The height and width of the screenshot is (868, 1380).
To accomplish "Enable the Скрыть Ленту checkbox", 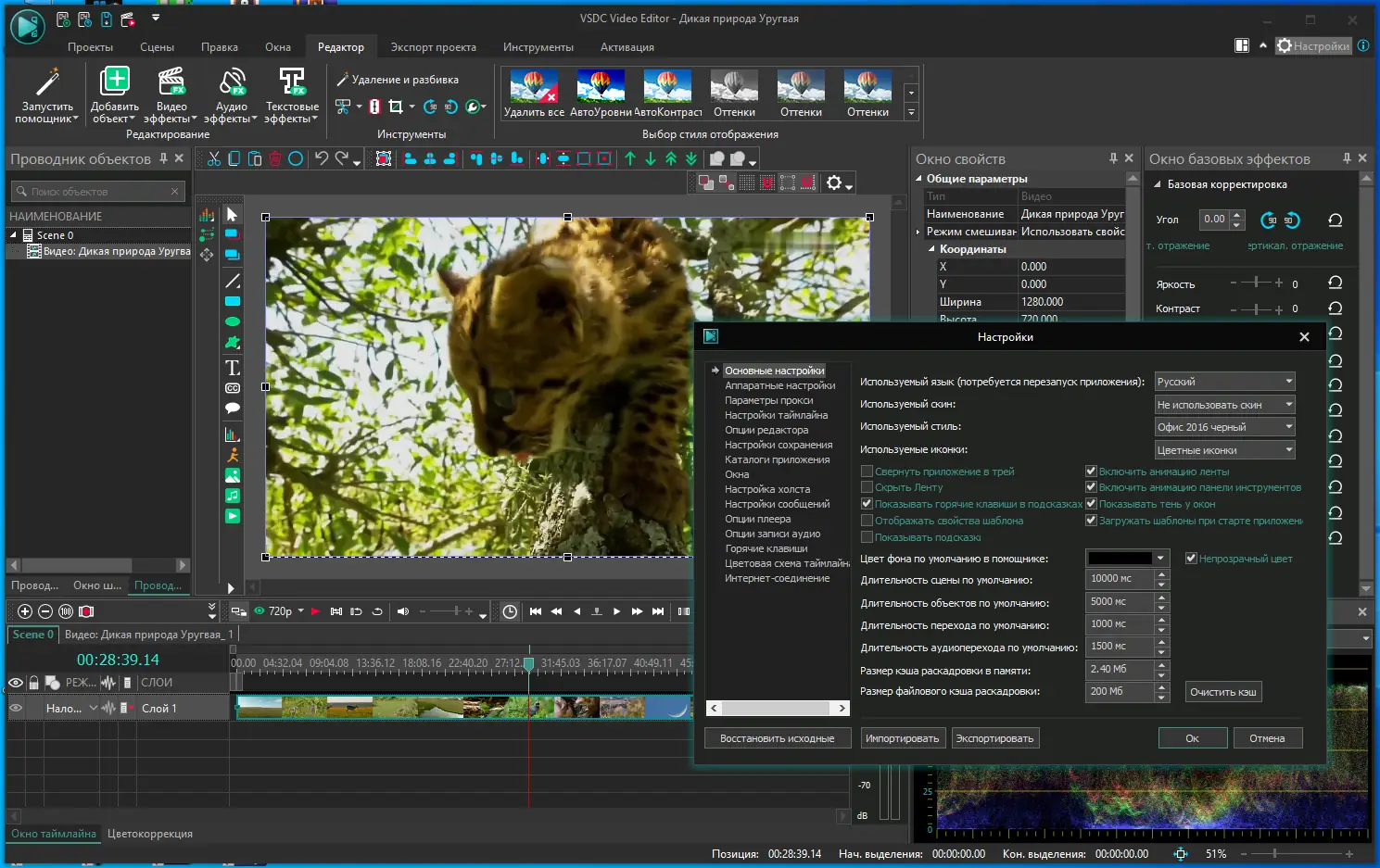I will pyautogui.click(x=867, y=487).
